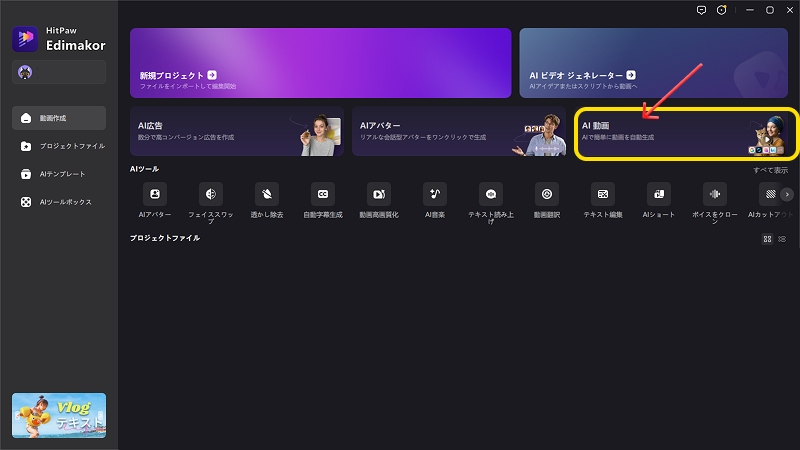This screenshot has width=800, height=450.
Task: Open the AI動画 card
Action: coord(685,133)
